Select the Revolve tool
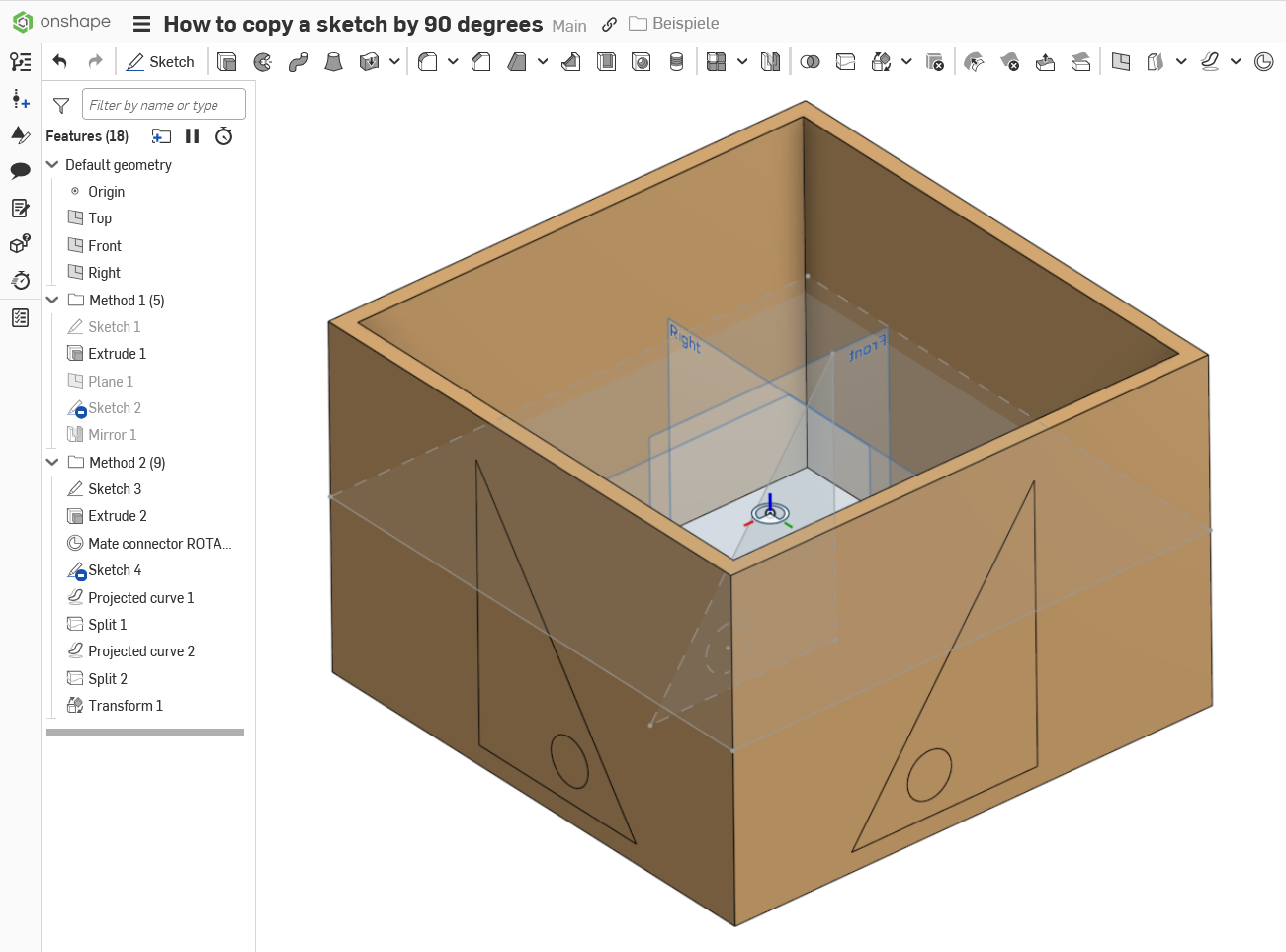The height and width of the screenshot is (952, 1286). (260, 61)
